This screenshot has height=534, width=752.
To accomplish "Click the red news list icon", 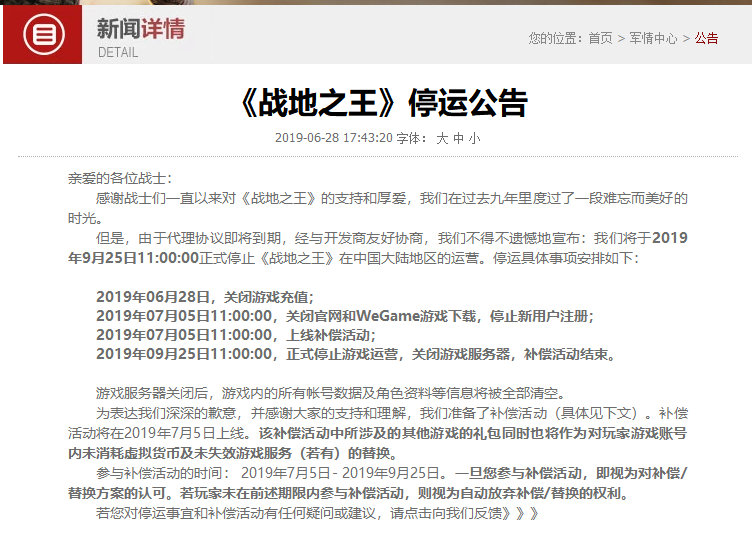I will click(x=43, y=34).
